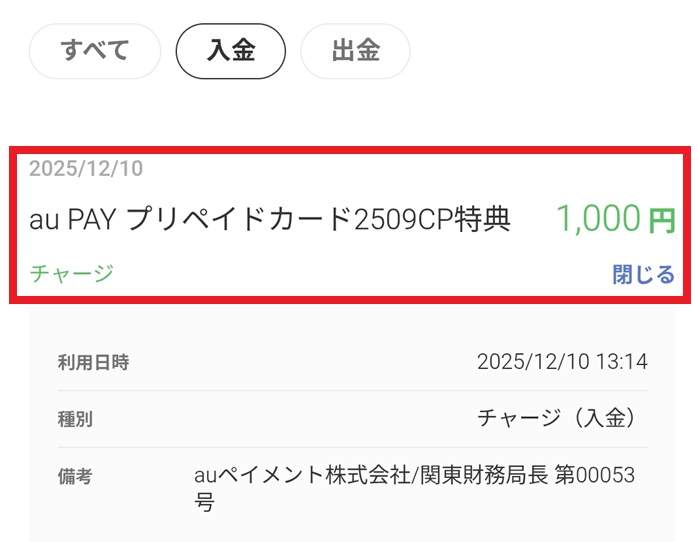Switch to the 入金 filter tab

[231, 51]
